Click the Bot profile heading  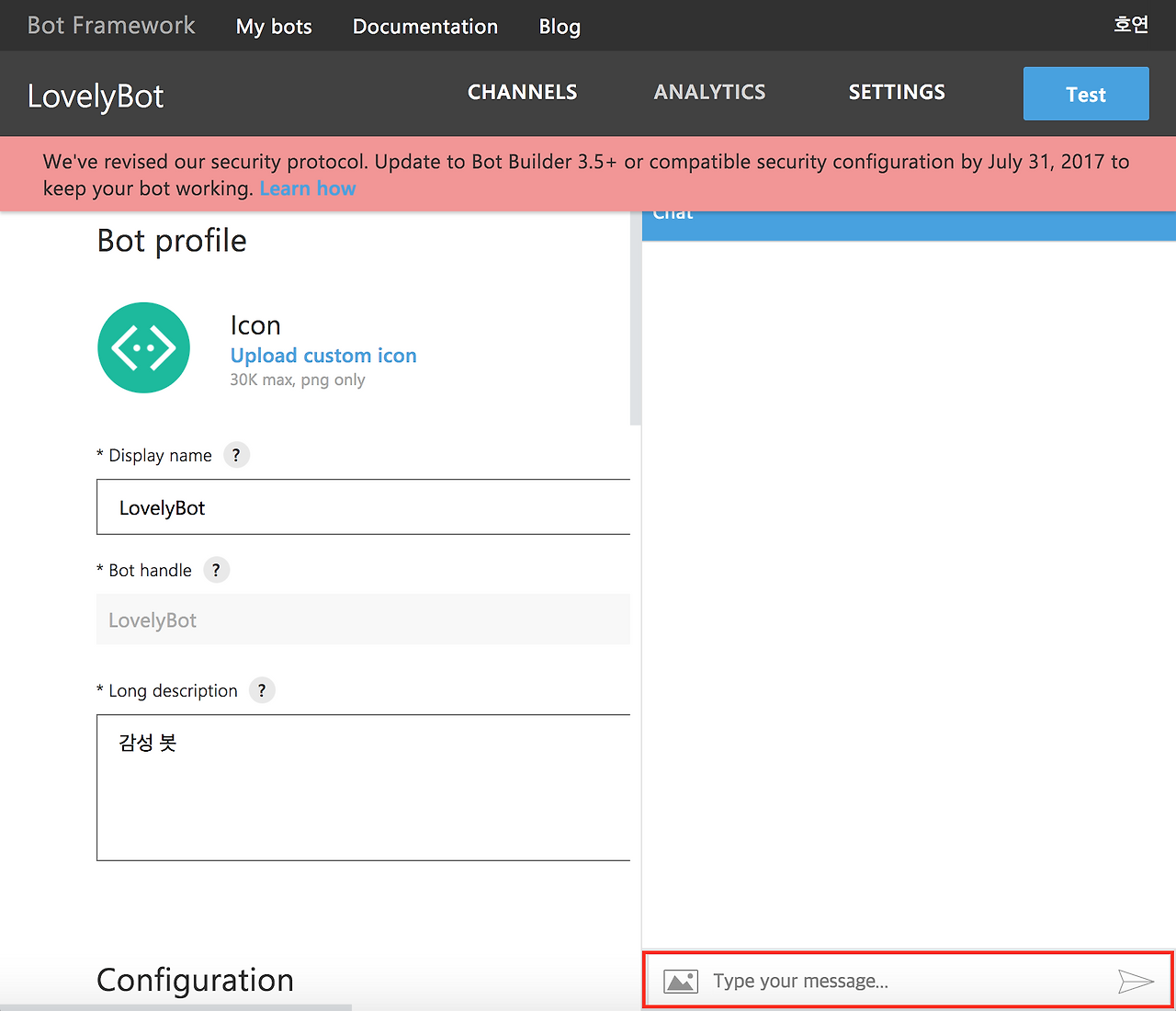pos(172,241)
